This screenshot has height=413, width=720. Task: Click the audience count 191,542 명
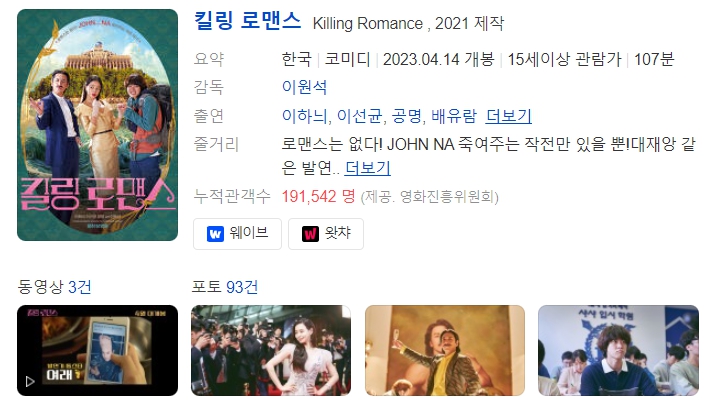coord(318,197)
